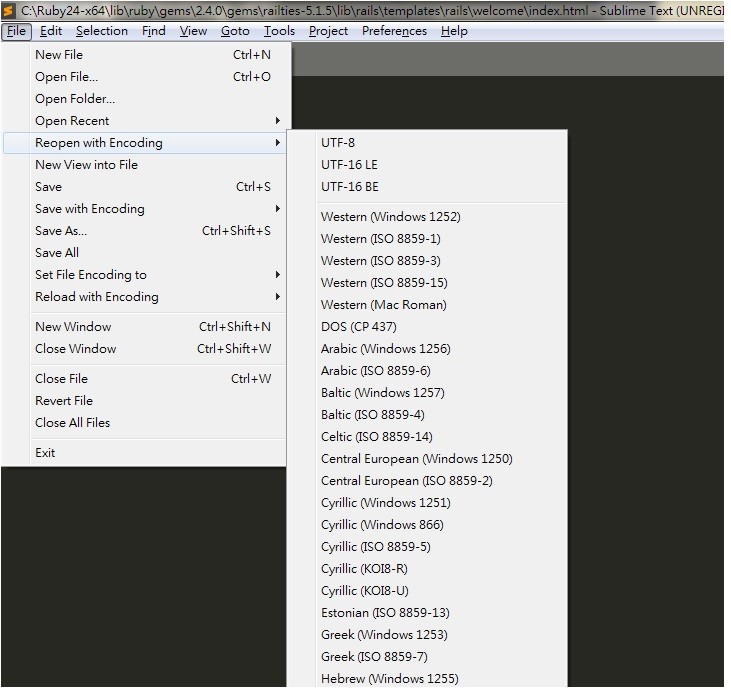
Task: Choose Save All entry
Action: [x=145, y=252]
